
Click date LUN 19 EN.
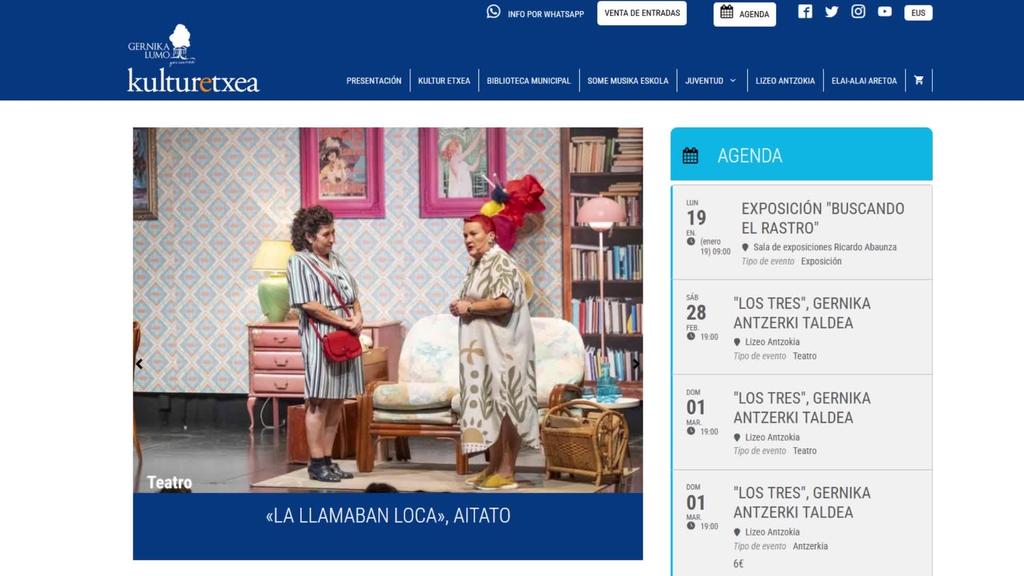pos(696,218)
